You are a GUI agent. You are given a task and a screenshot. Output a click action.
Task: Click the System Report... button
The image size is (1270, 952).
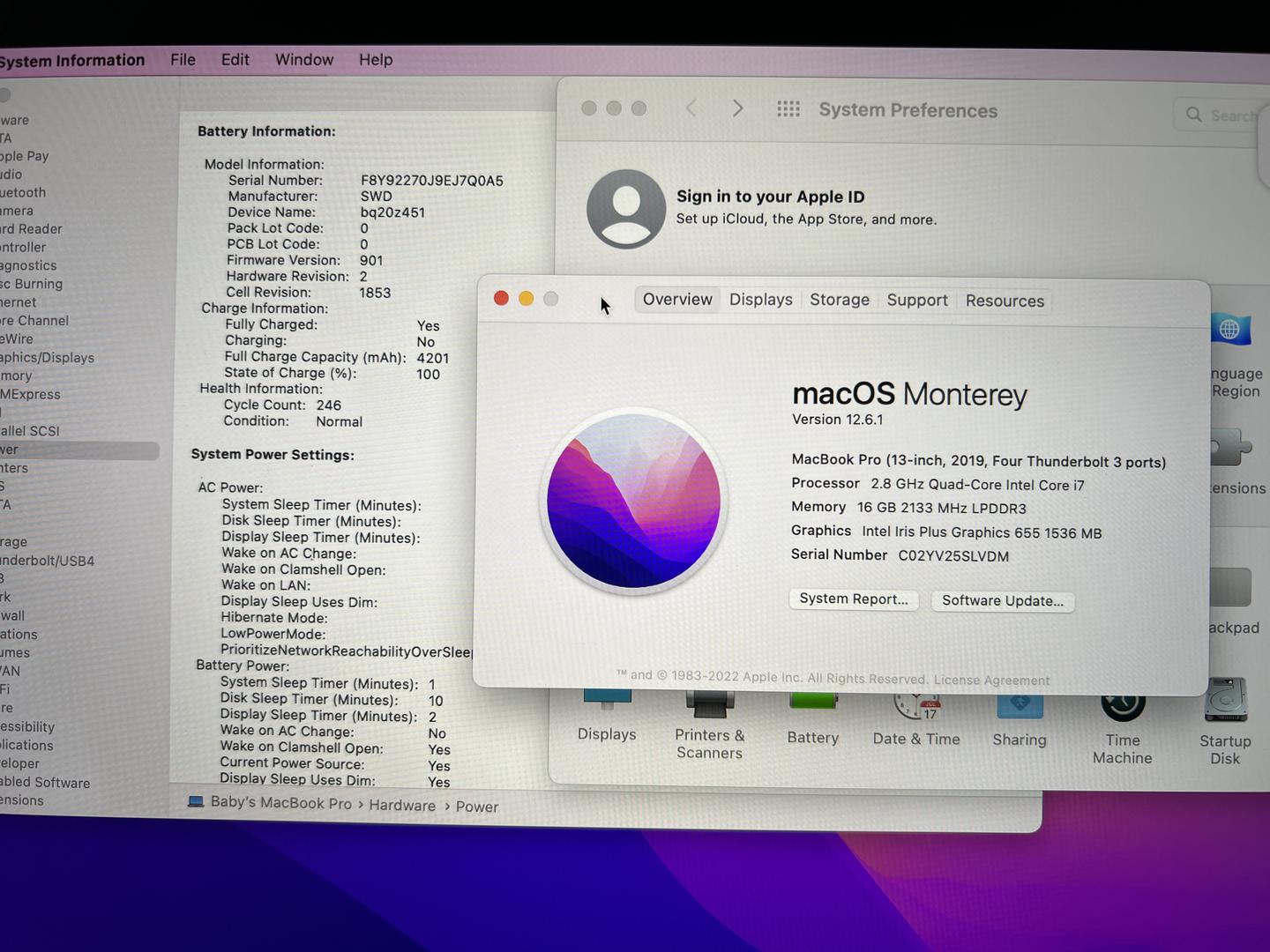(854, 599)
